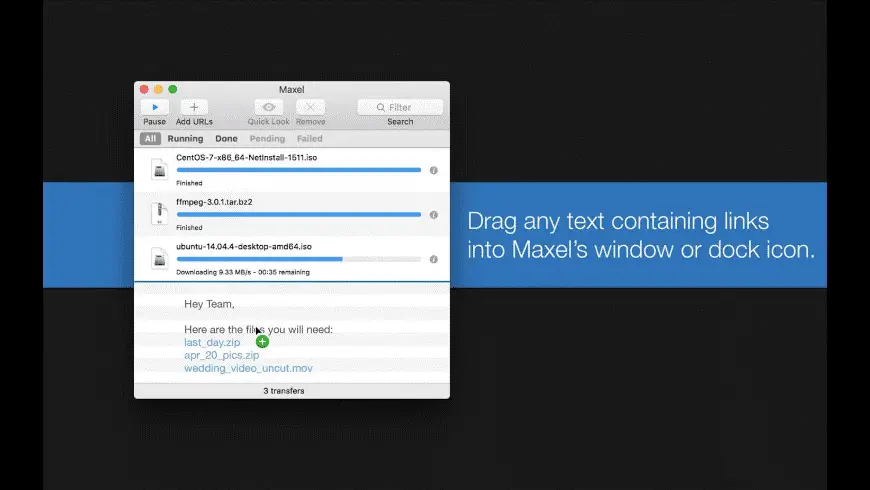Open info for ffmpeg-3.0.1.tar.bz2
The width and height of the screenshot is (870, 490).
434,215
